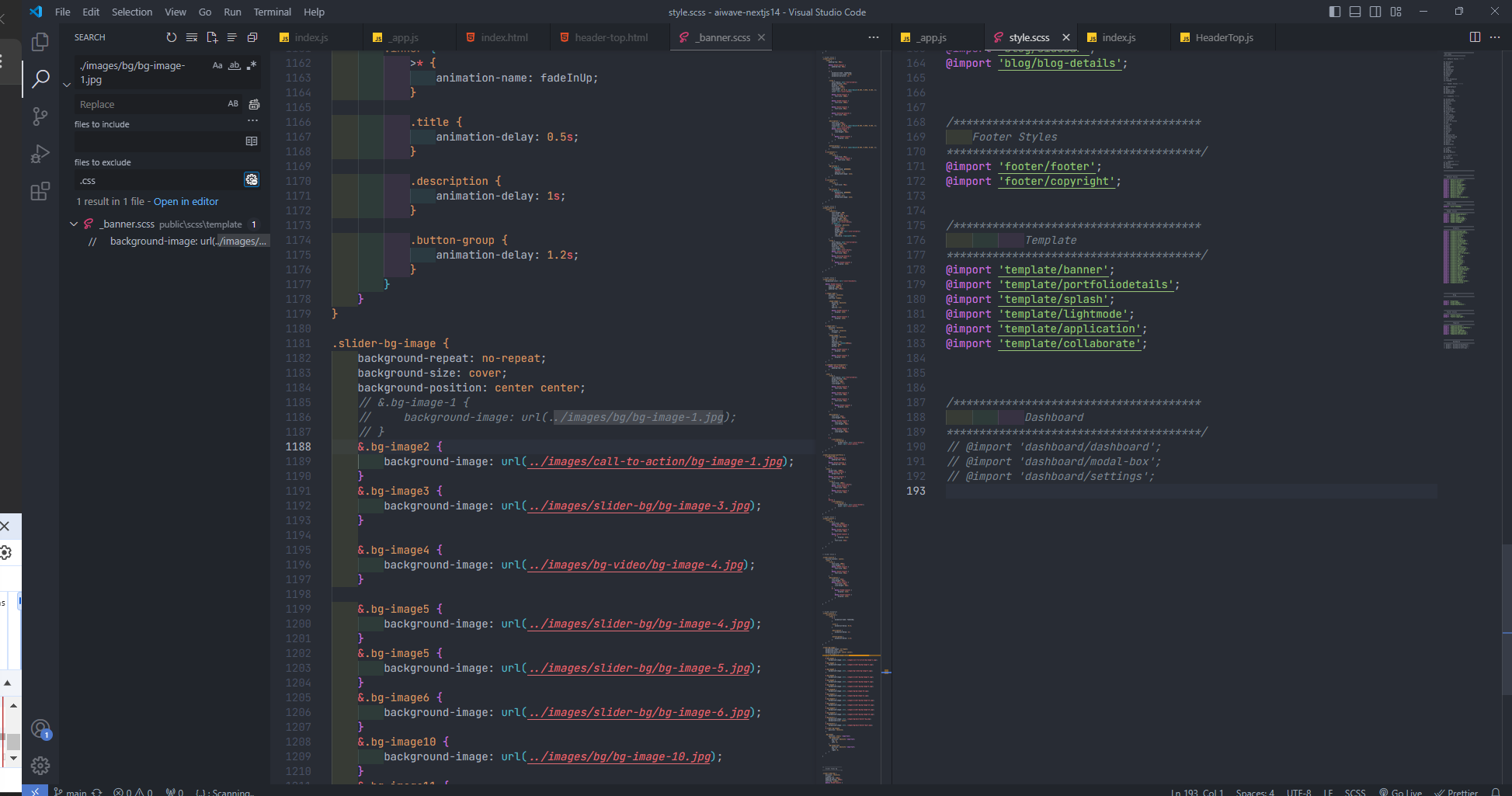Screen dimensions: 1512x796
Task: Open the Manage gear in activity bar
Action: (x=40, y=766)
